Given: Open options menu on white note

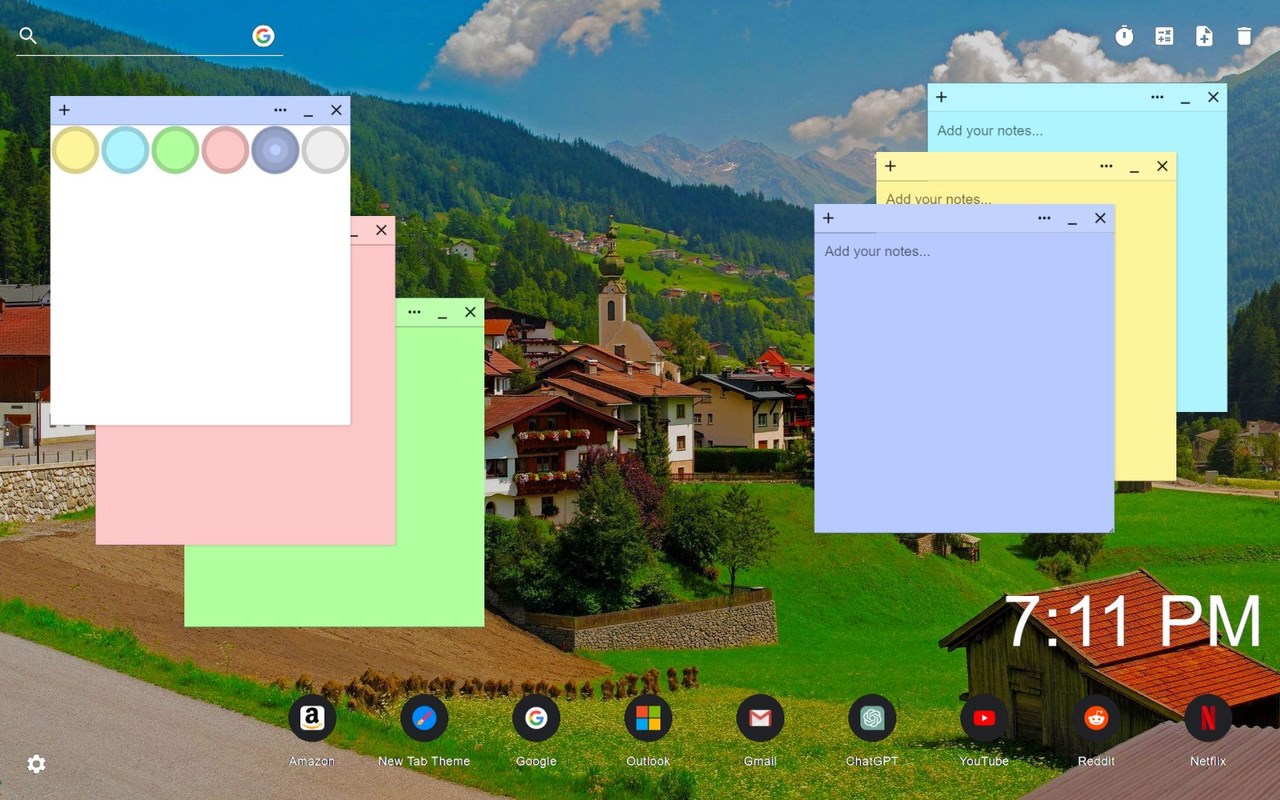Looking at the screenshot, I should 280,110.
